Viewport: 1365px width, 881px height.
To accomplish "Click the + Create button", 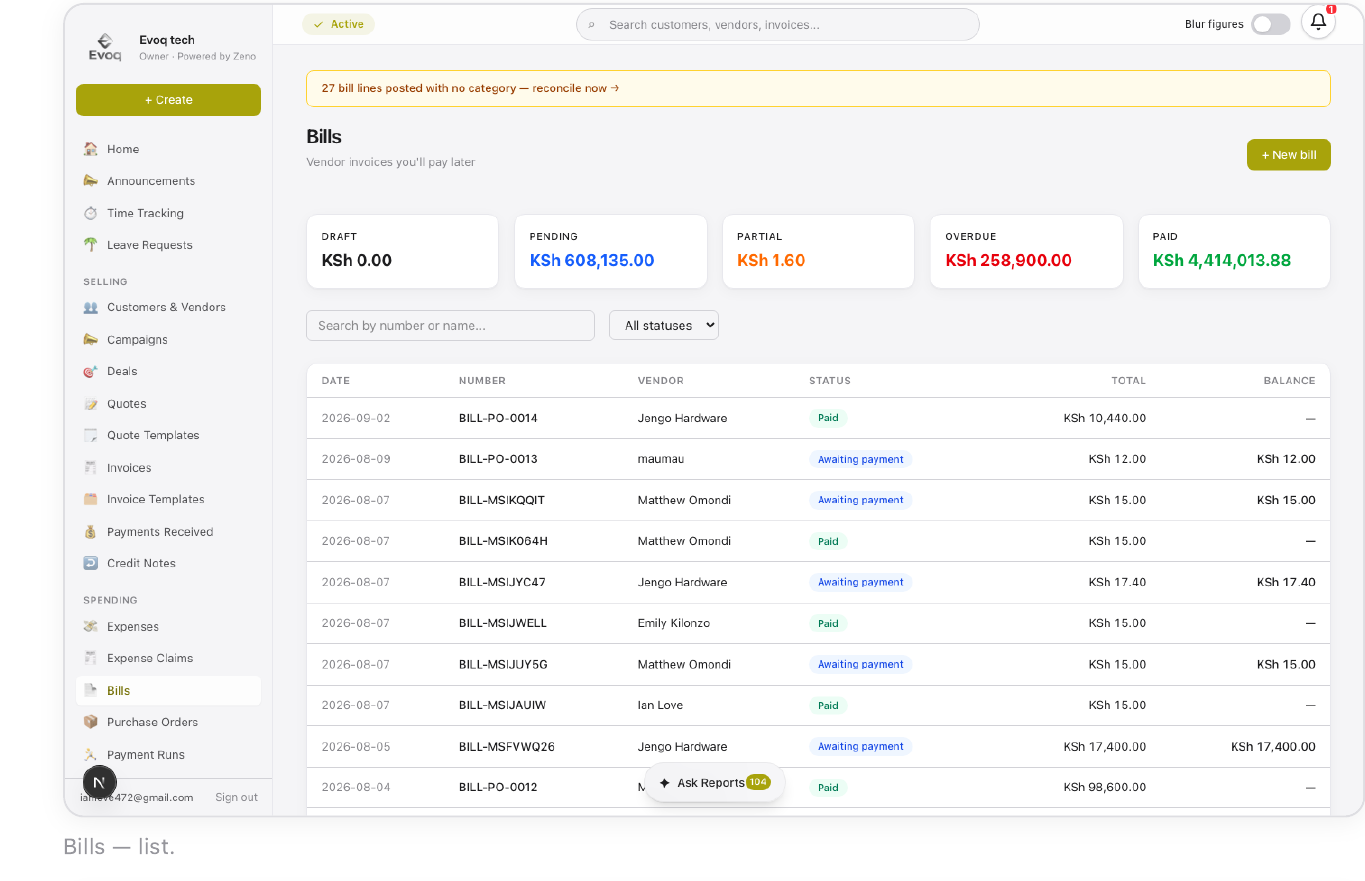I will [168, 100].
